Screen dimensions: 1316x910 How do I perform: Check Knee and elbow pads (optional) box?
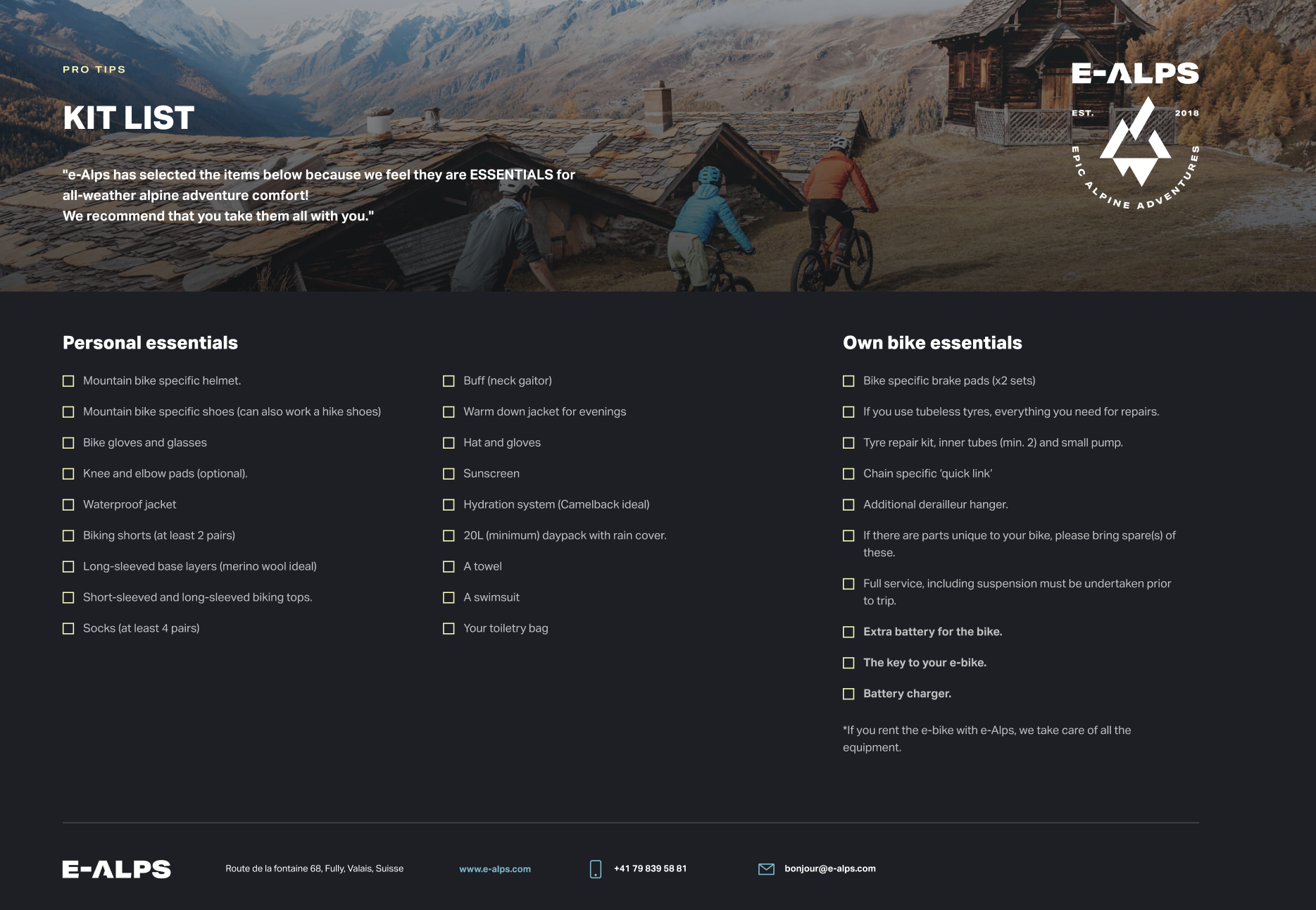point(68,474)
